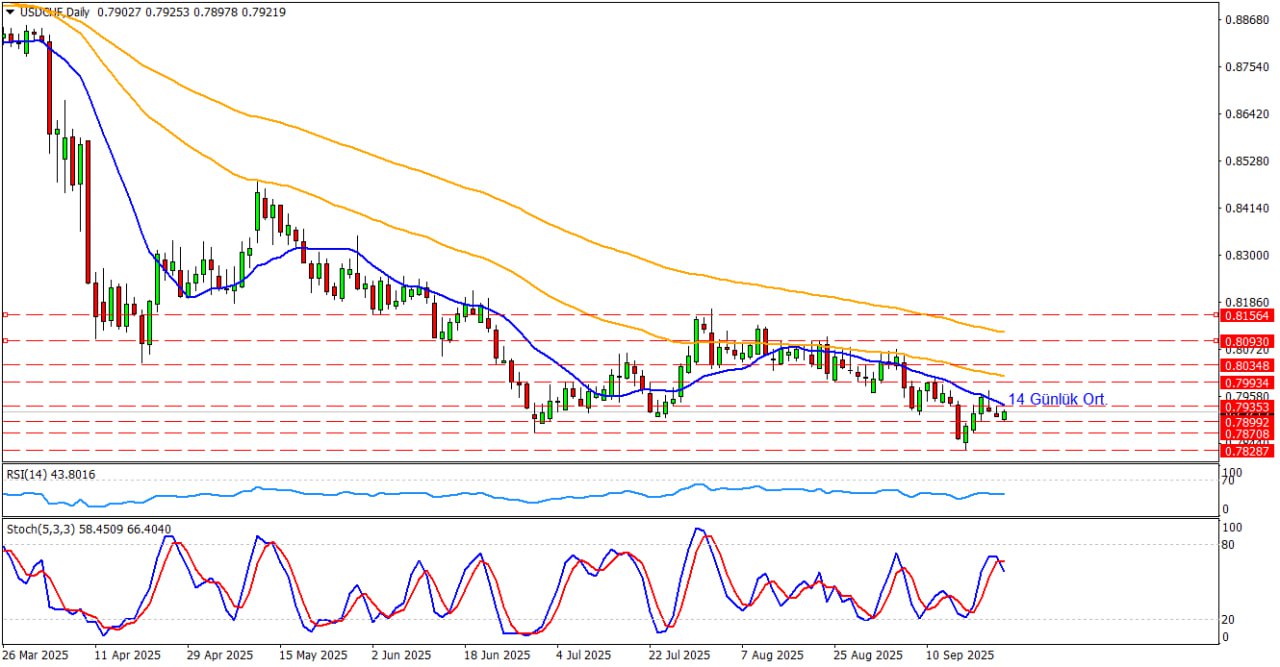This screenshot has width=1280, height=667.
Task: Click the 22 Jul 2025 date marker
Action: point(679,655)
